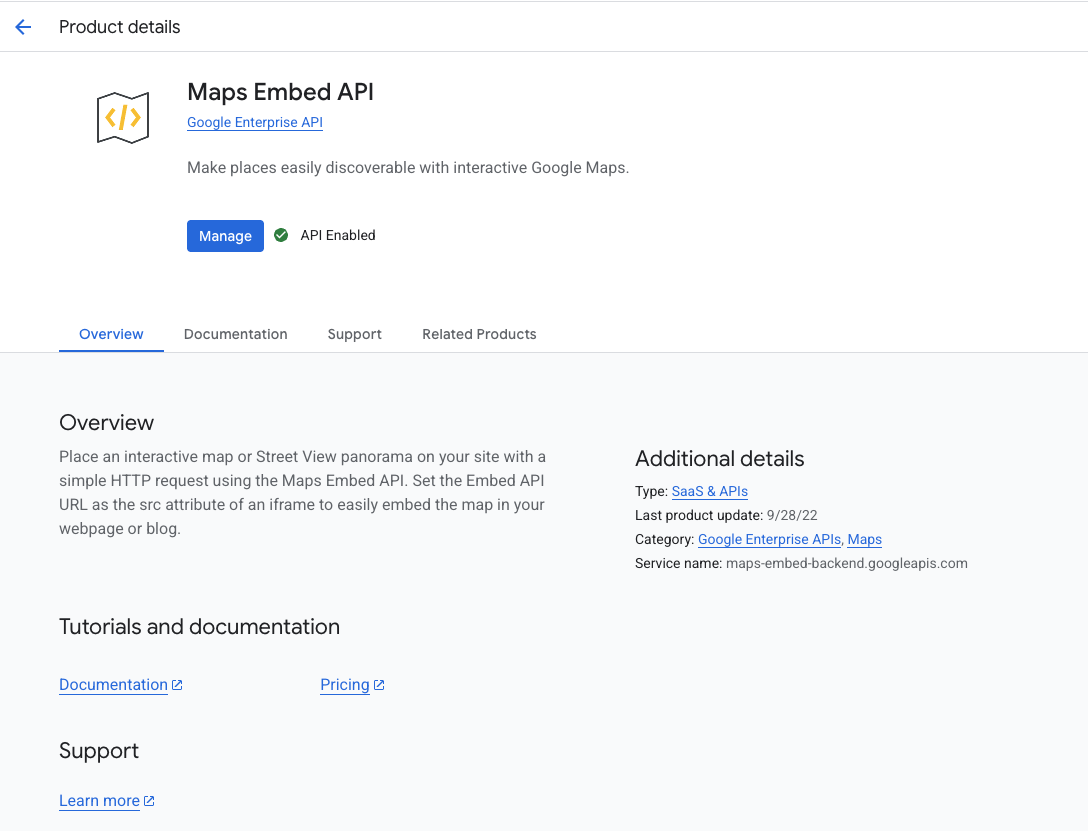Click the maps-embed-backend.googleapis.com service name
The image size is (1088, 831).
846,563
